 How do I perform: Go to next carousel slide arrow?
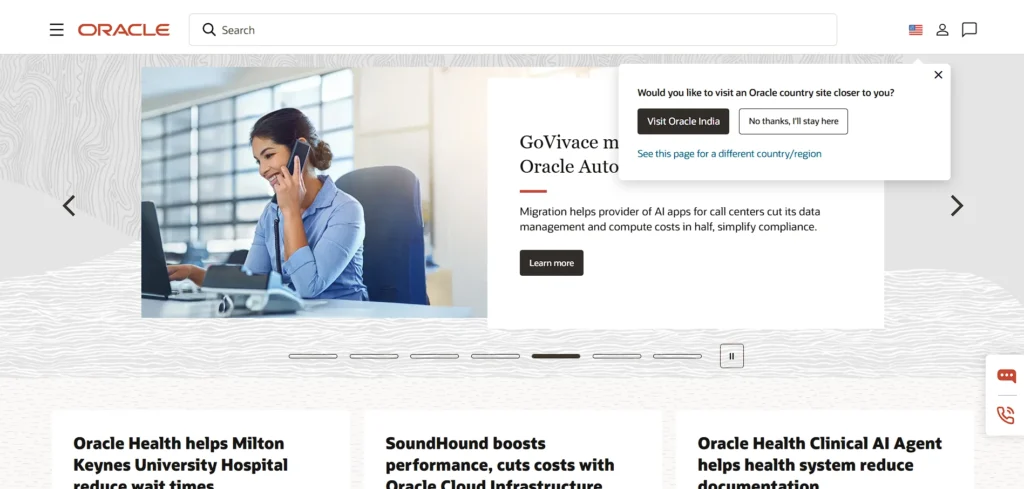pyautogui.click(x=957, y=206)
